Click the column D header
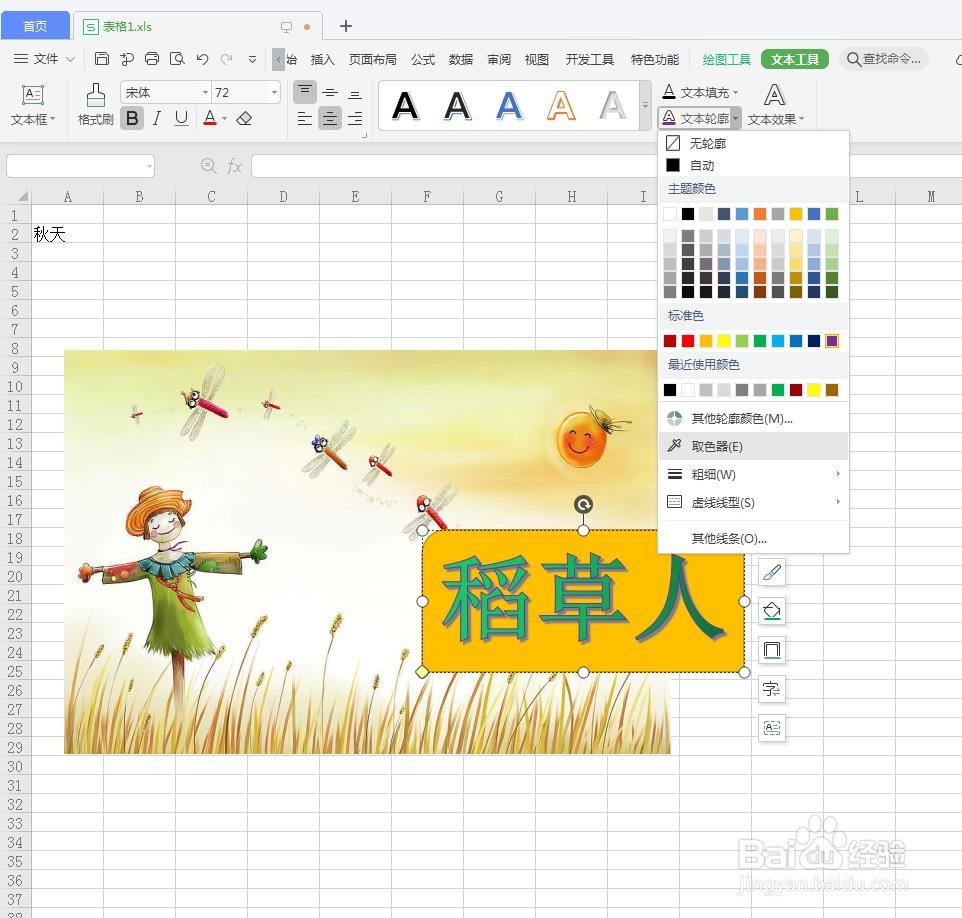 pos(283,196)
